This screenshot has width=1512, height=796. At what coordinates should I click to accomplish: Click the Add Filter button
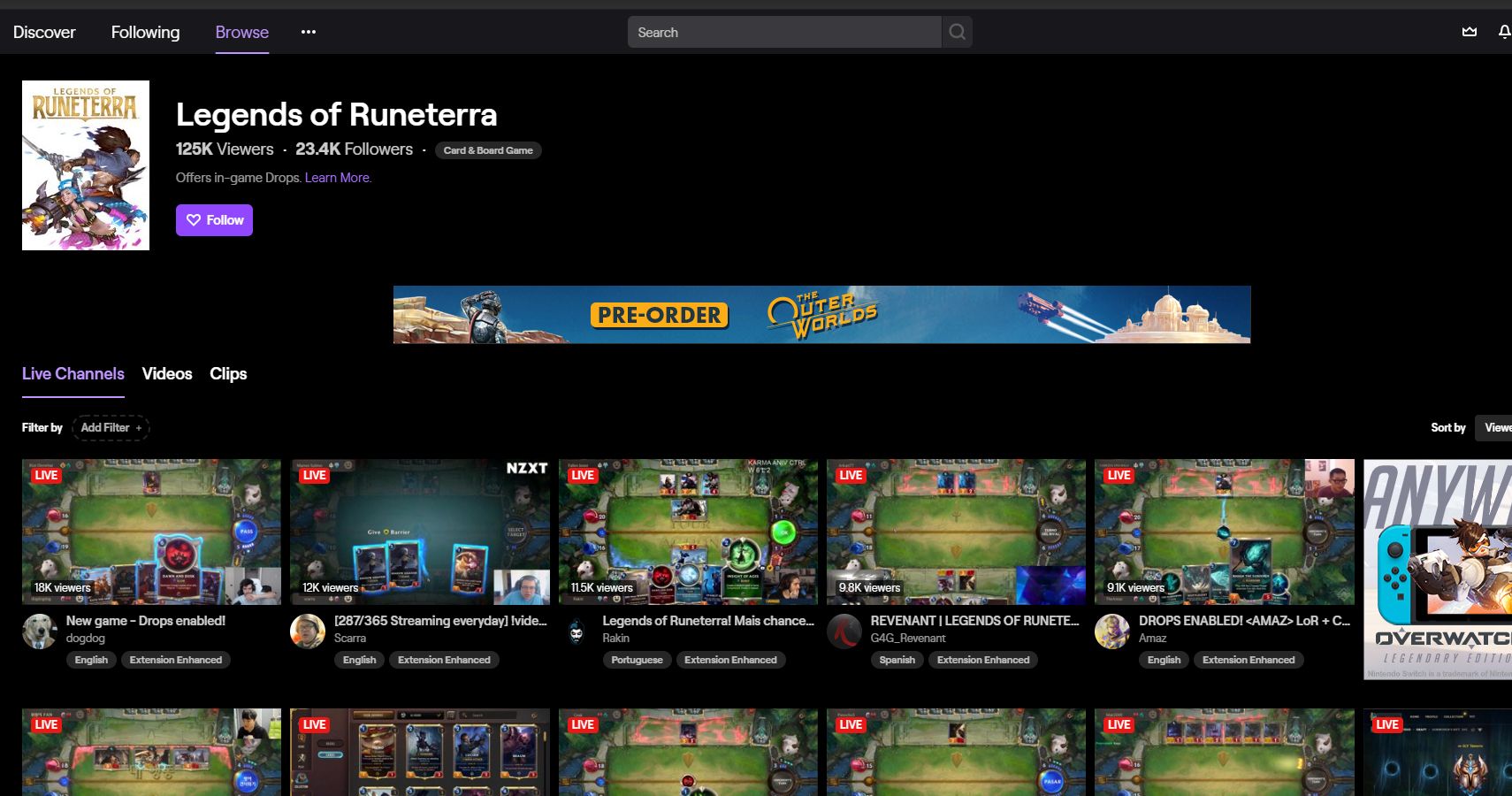click(x=111, y=428)
